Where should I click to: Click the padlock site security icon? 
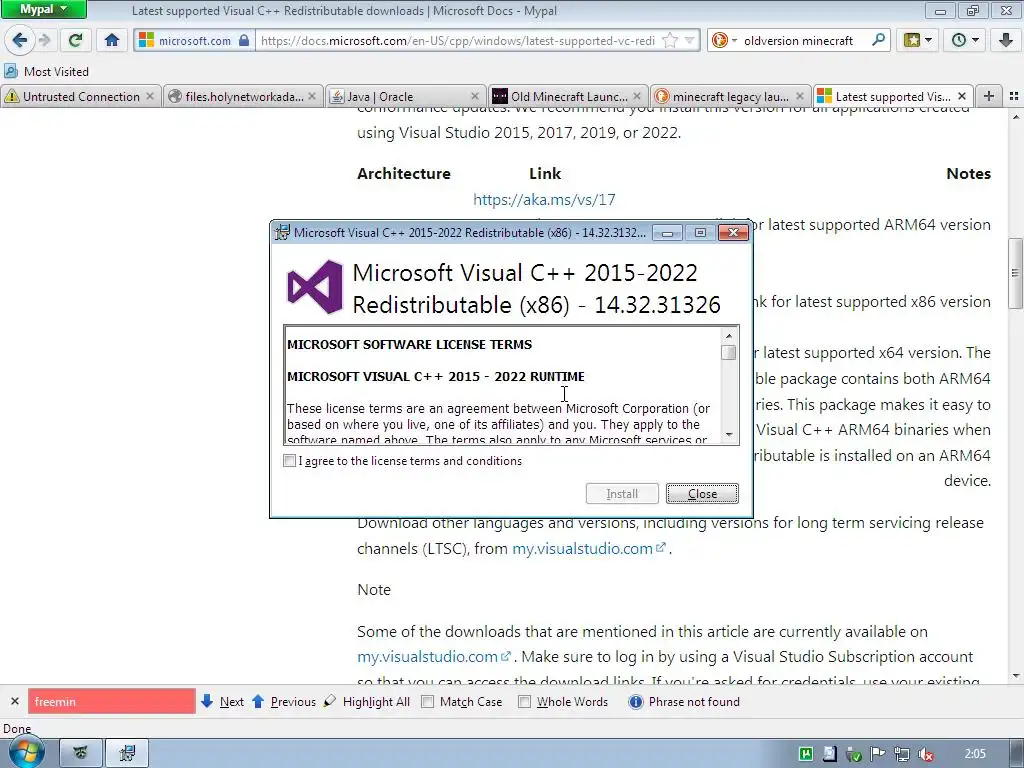click(x=244, y=40)
